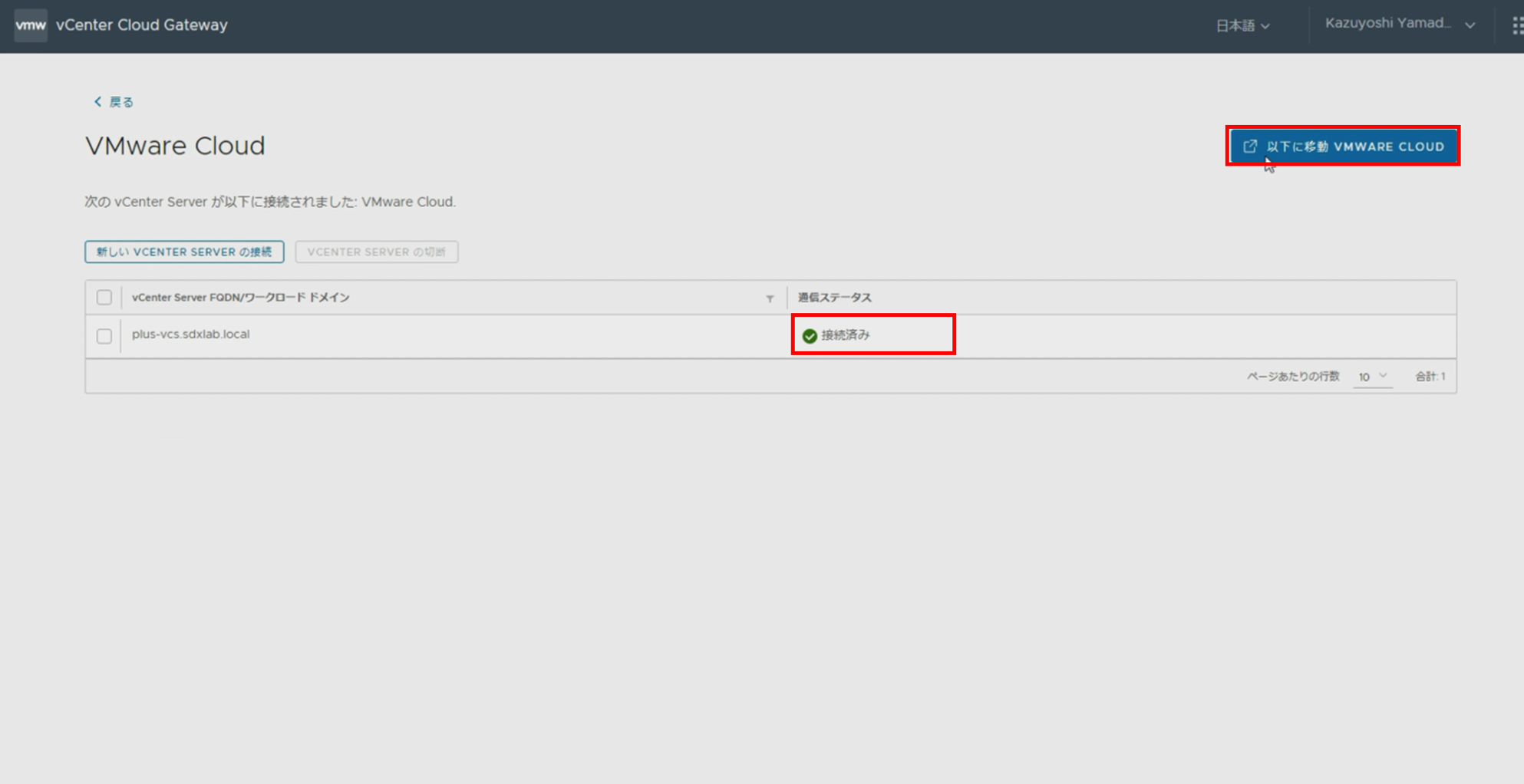
Task: Open the apps grid icon
Action: (1517, 25)
